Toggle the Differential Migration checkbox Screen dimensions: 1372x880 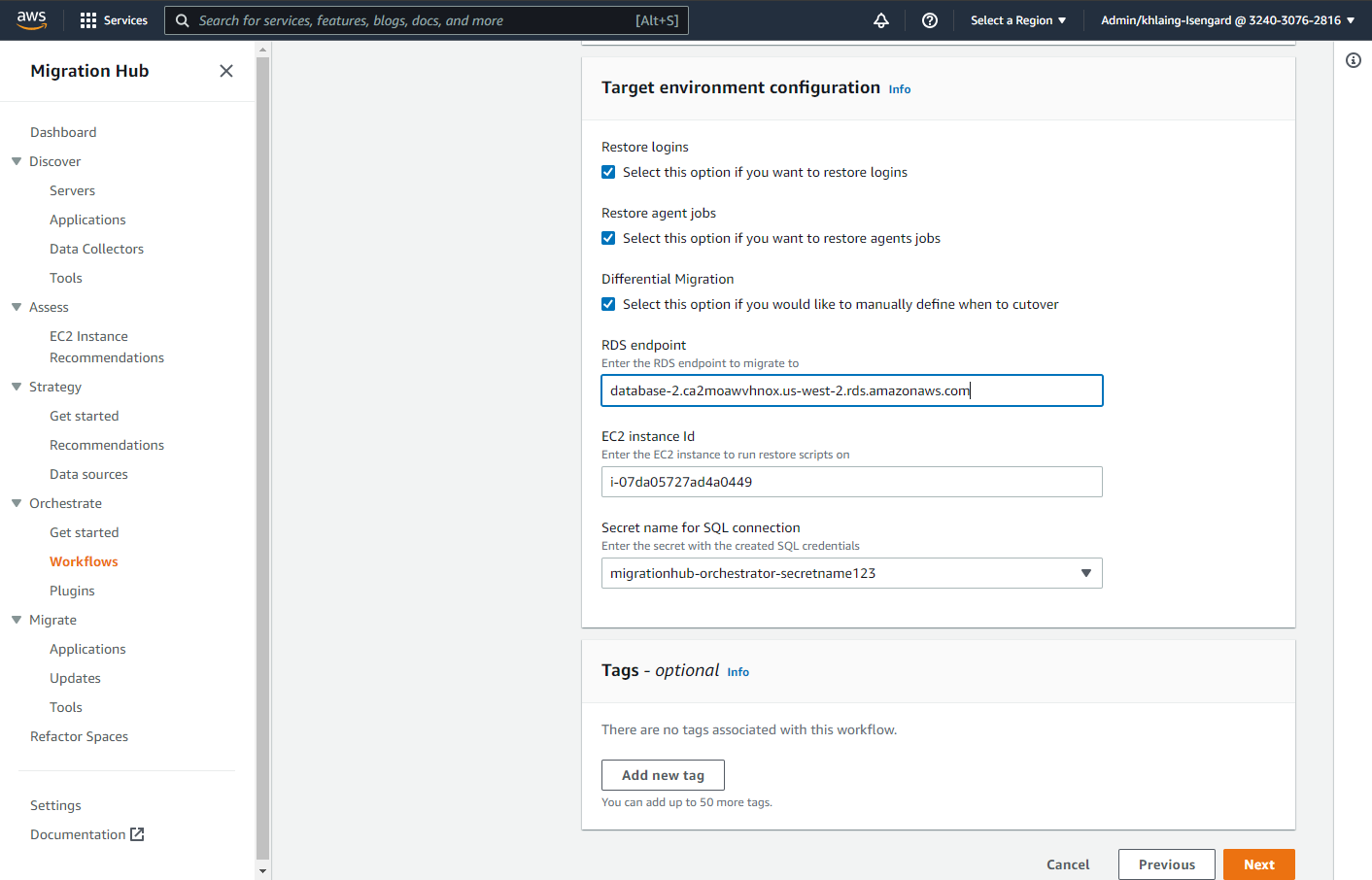click(x=608, y=304)
